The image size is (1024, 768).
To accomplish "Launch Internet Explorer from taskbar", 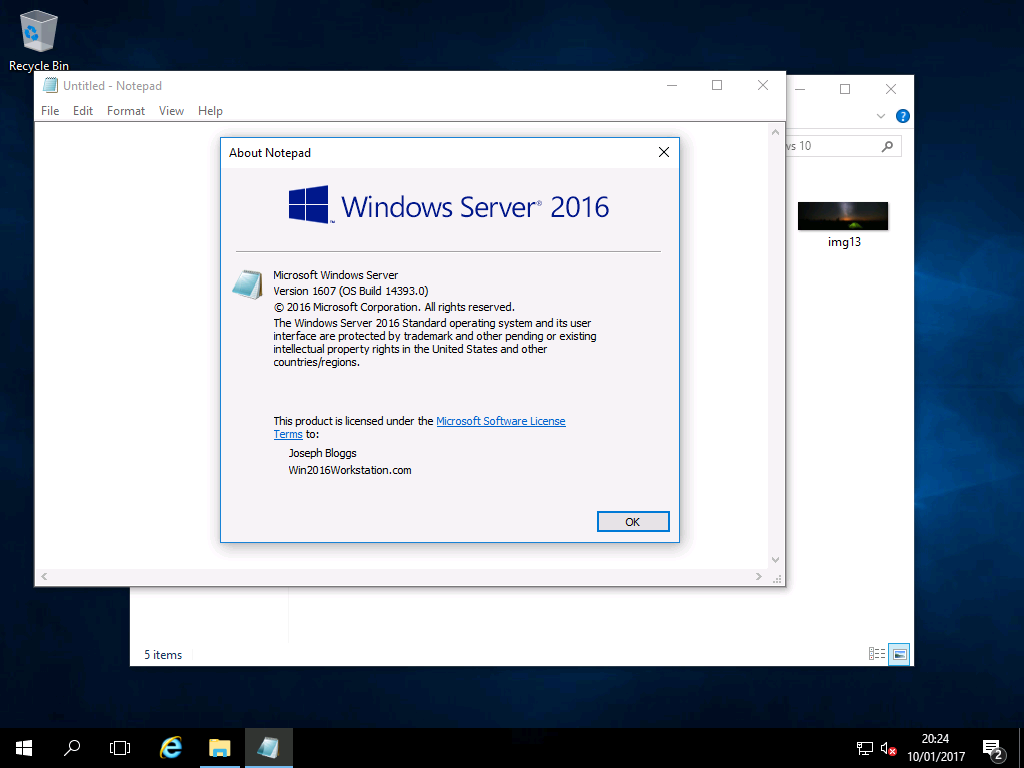I will [170, 748].
